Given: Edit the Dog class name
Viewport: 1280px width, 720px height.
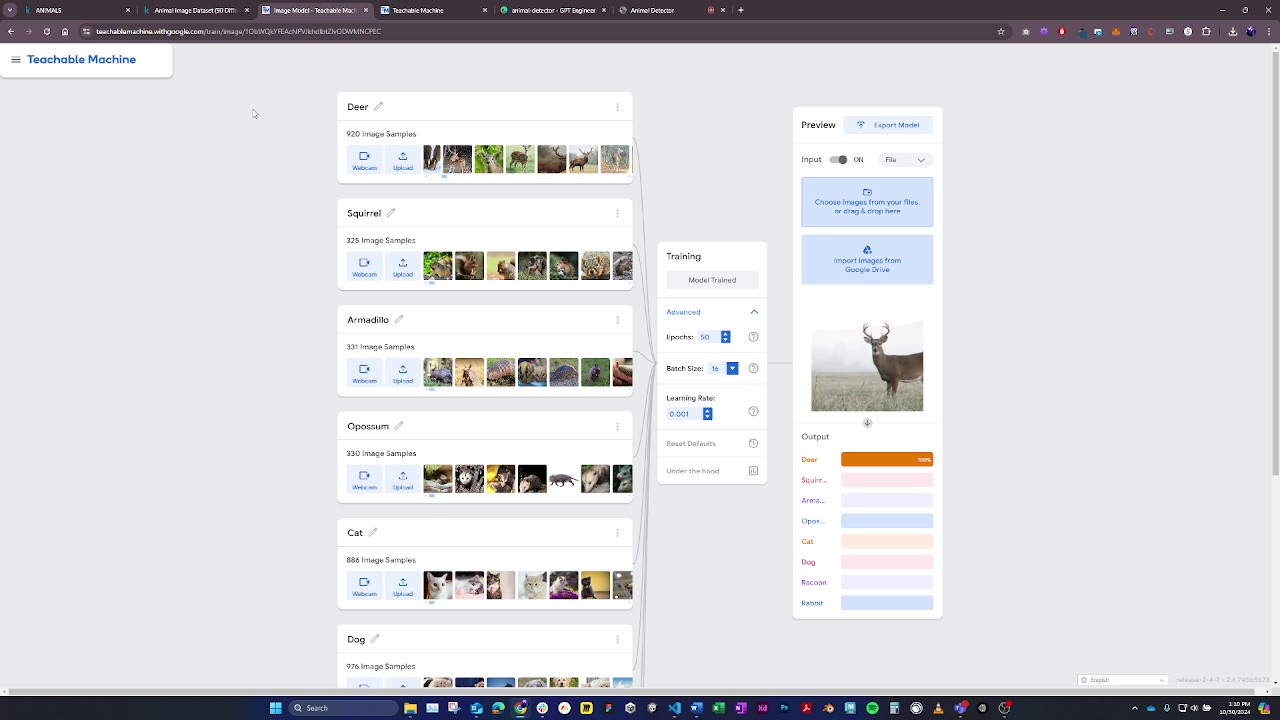Looking at the screenshot, I should pos(375,639).
